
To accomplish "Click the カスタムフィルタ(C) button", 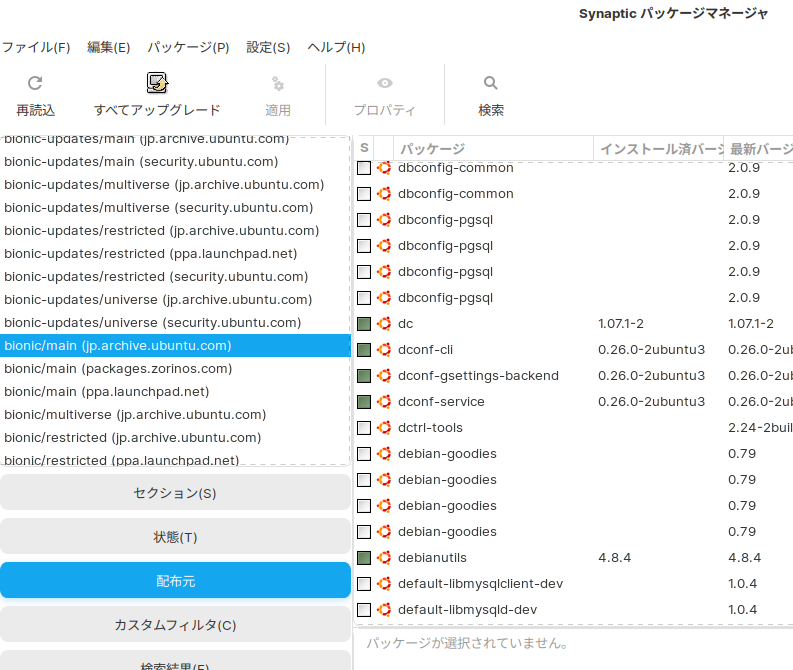I will point(175,624).
